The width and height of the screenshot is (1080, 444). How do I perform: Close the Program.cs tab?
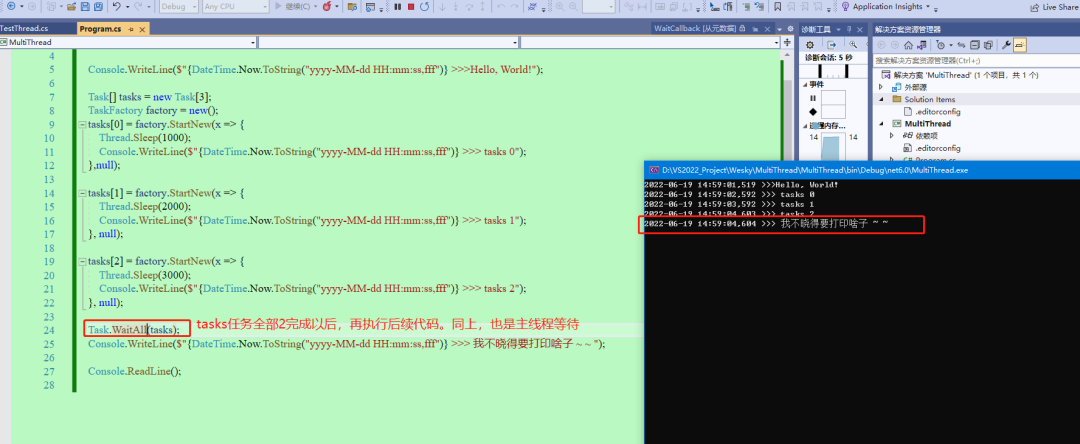click(142, 30)
